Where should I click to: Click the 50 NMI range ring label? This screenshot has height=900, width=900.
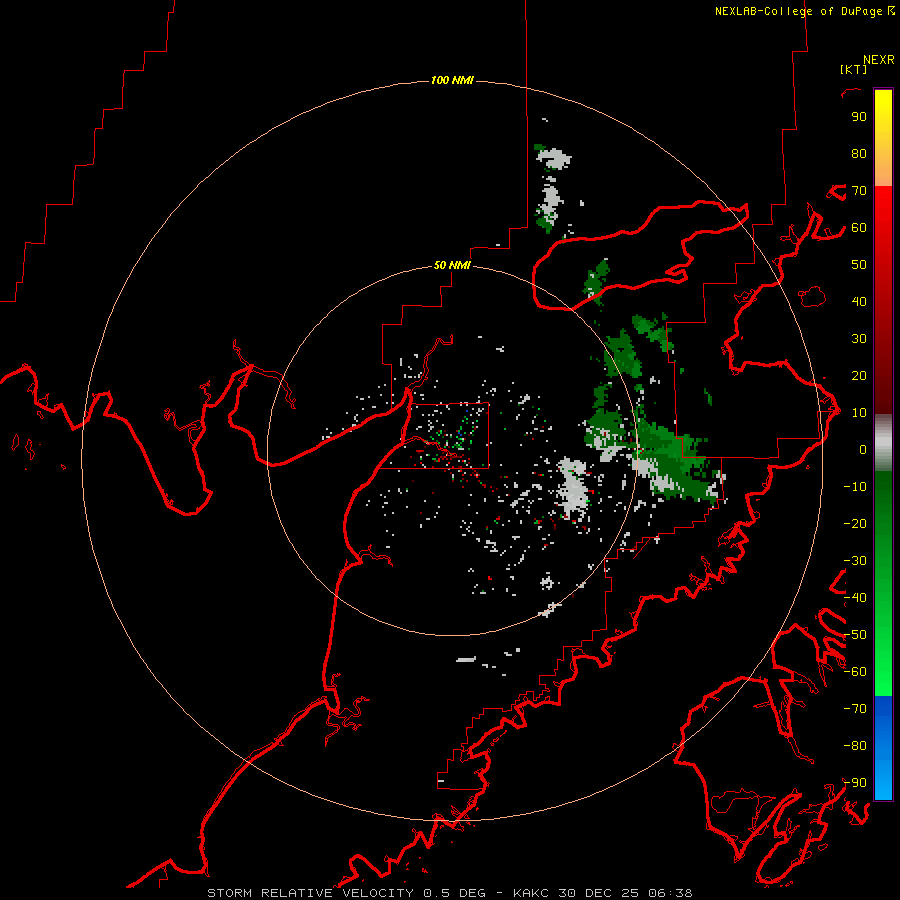(452, 265)
